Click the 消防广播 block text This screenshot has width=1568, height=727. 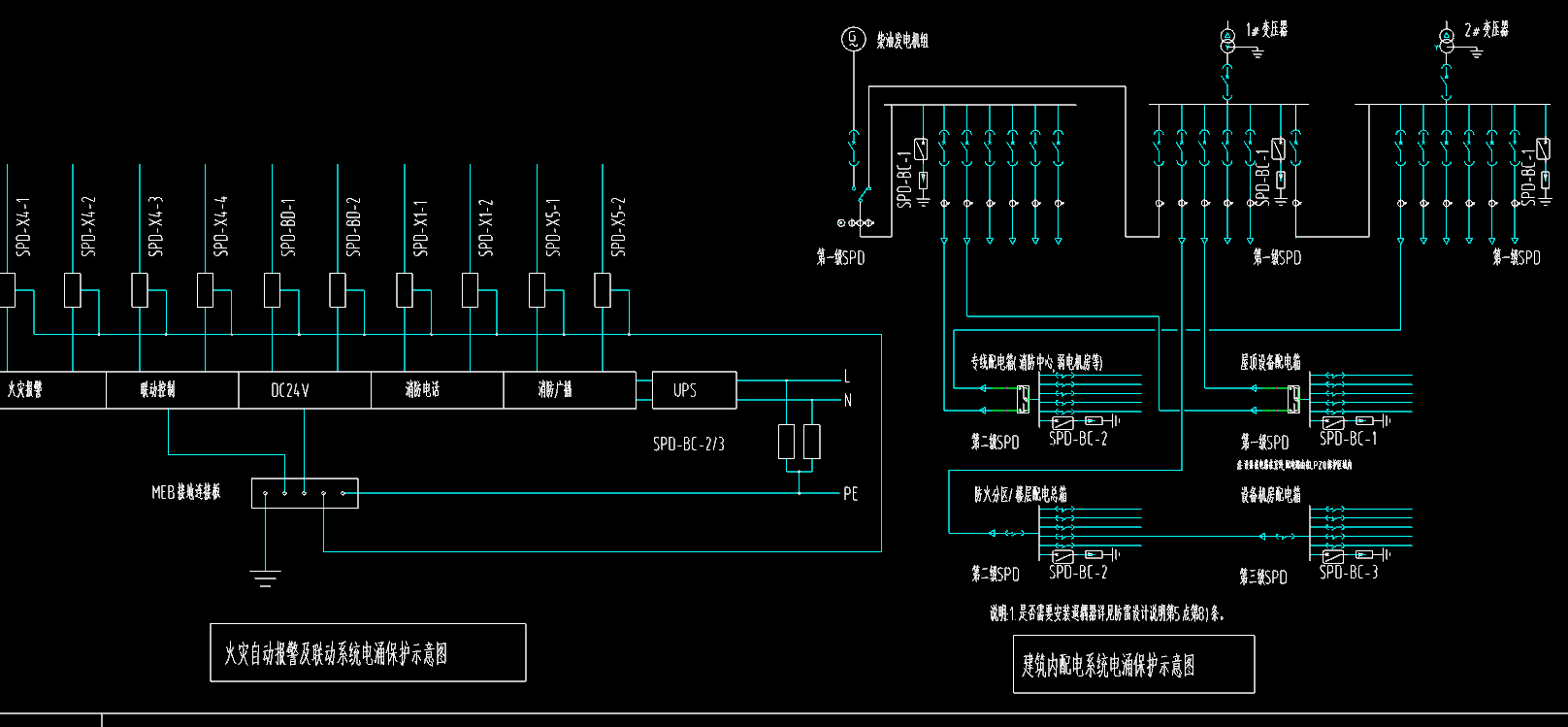[555, 389]
